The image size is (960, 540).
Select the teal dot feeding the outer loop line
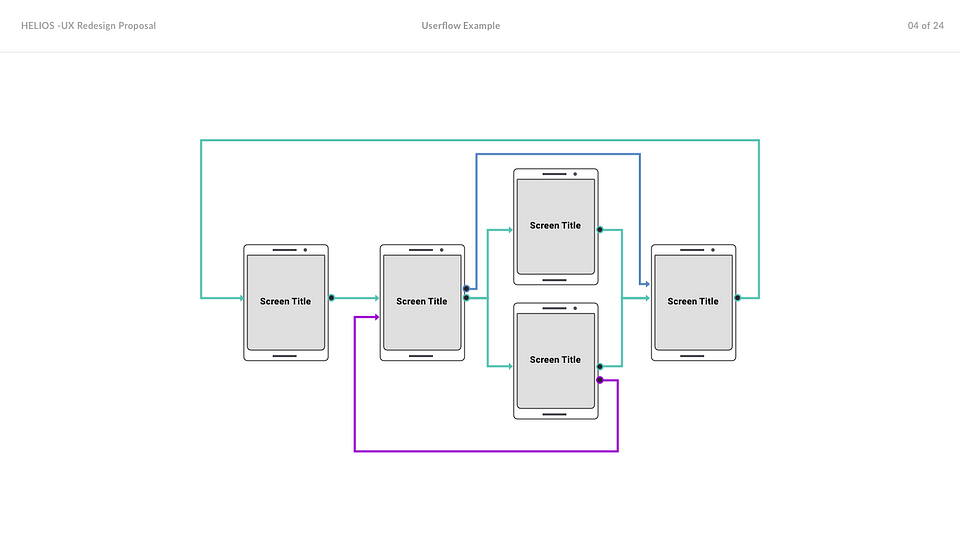738,298
